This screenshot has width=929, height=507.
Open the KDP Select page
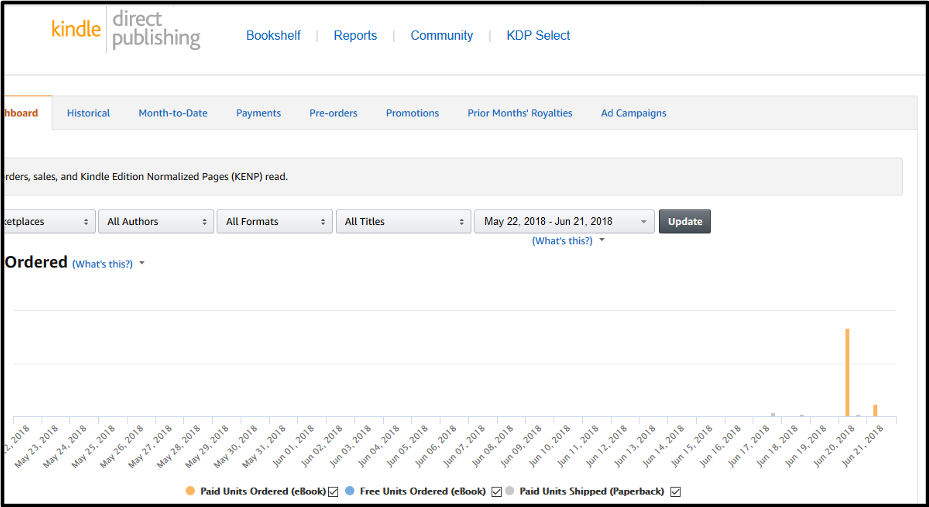pyautogui.click(x=538, y=36)
